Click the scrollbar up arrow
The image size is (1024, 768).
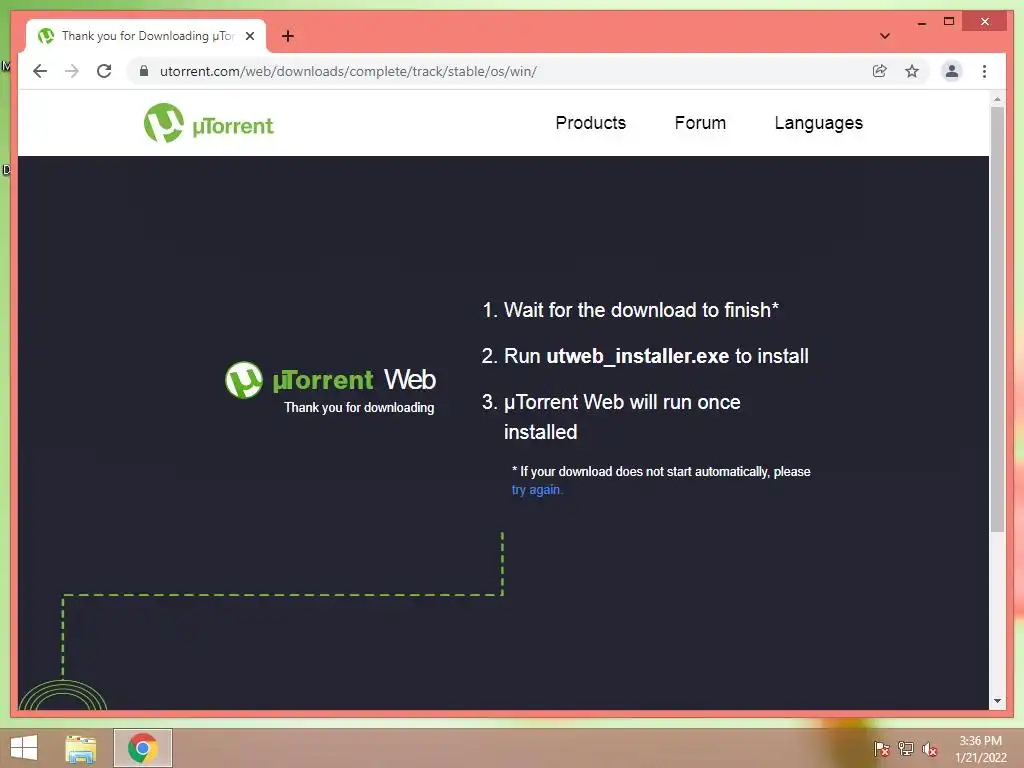[997, 99]
